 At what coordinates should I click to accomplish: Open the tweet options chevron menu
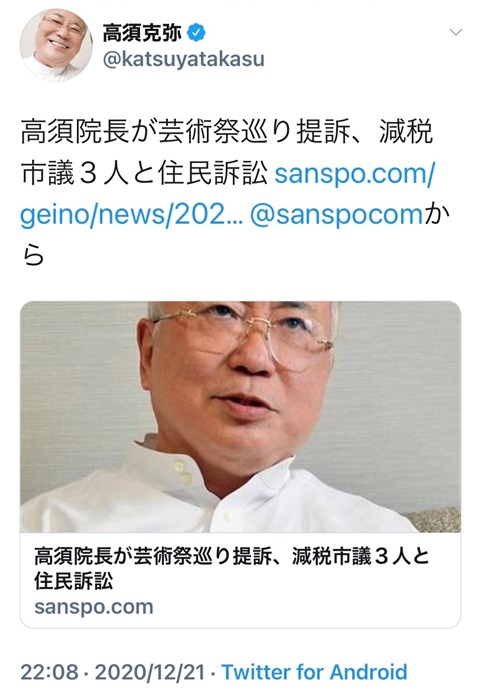click(x=456, y=32)
